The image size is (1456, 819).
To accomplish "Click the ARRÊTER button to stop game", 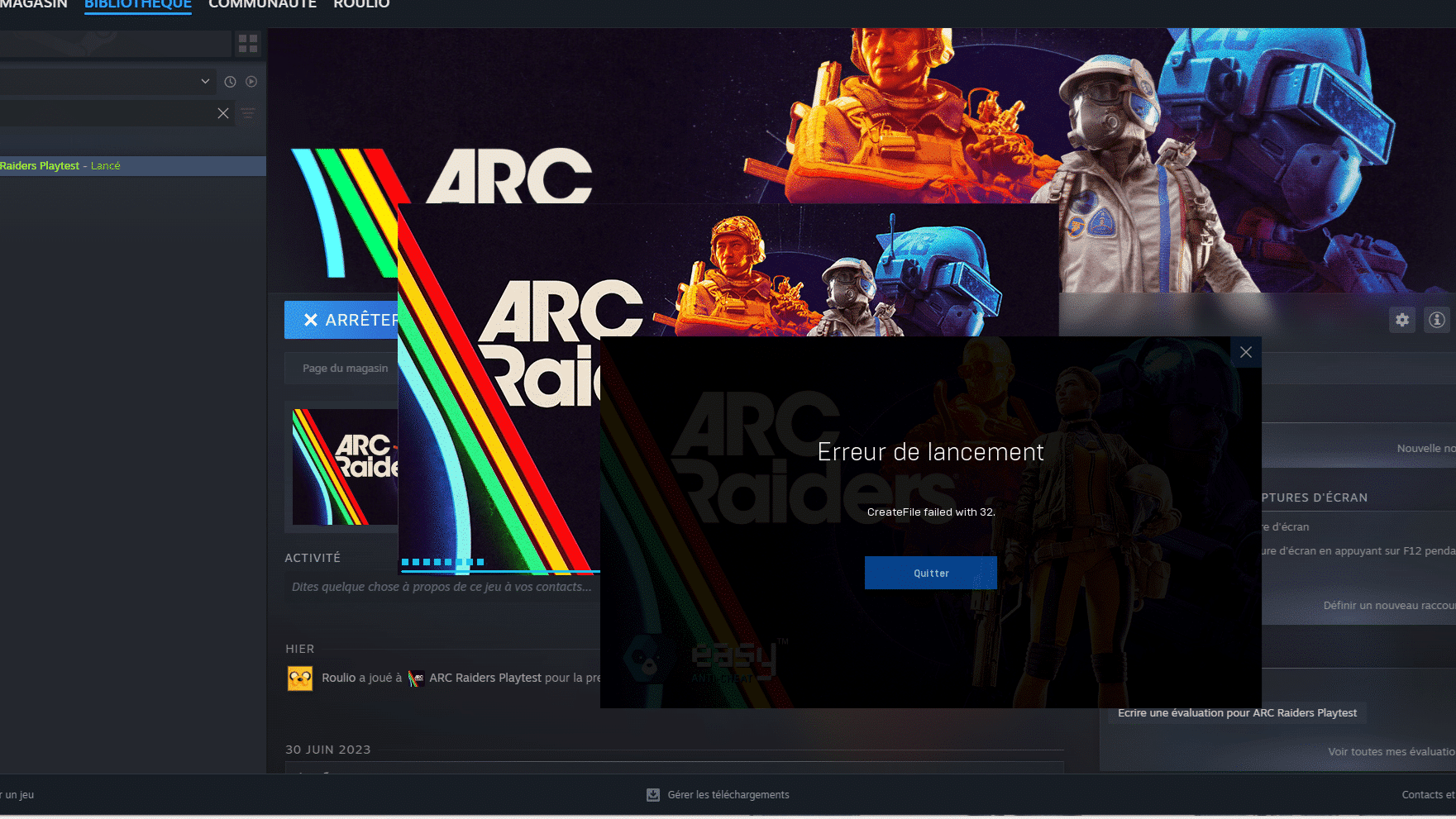I will pyautogui.click(x=341, y=320).
